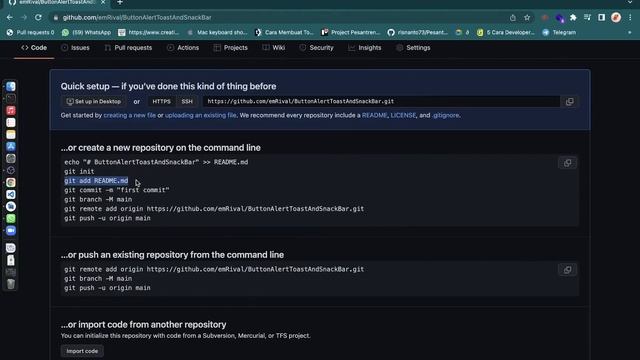Open the Notes app in the dock
Screen dimensions: 640x360
click(x=11, y=135)
